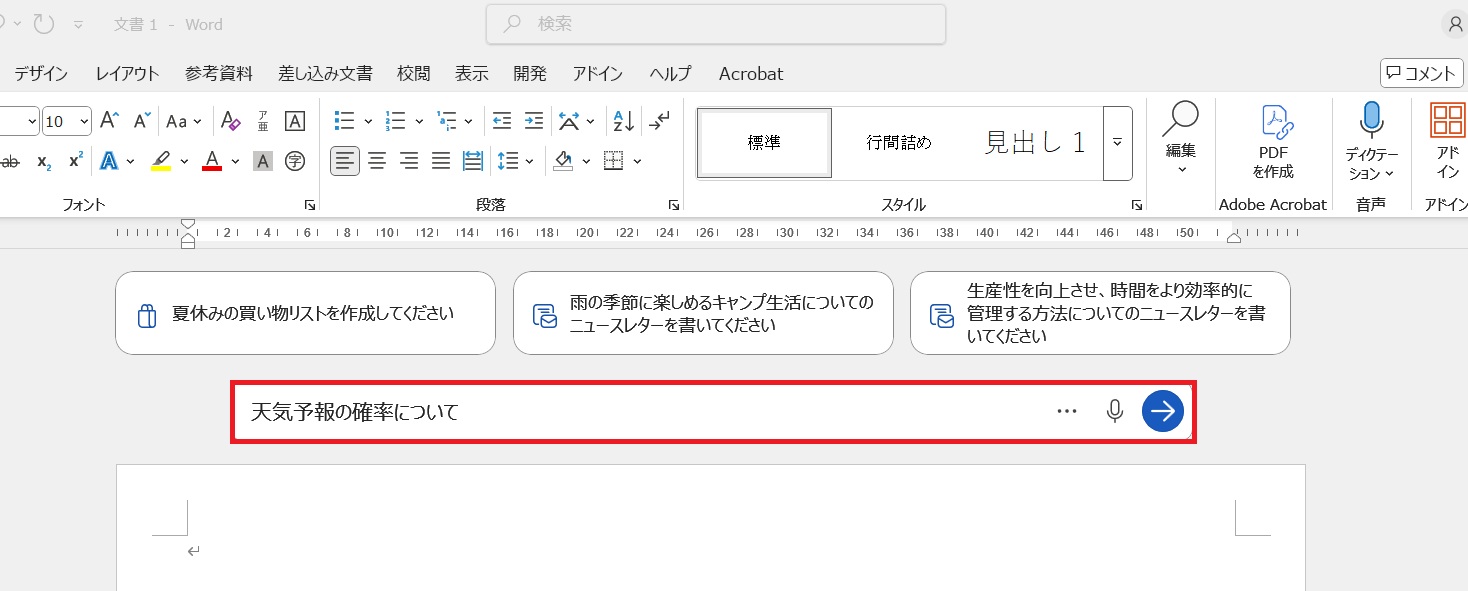Click the 検索 search box
The height and width of the screenshot is (591, 1468).
pos(715,24)
